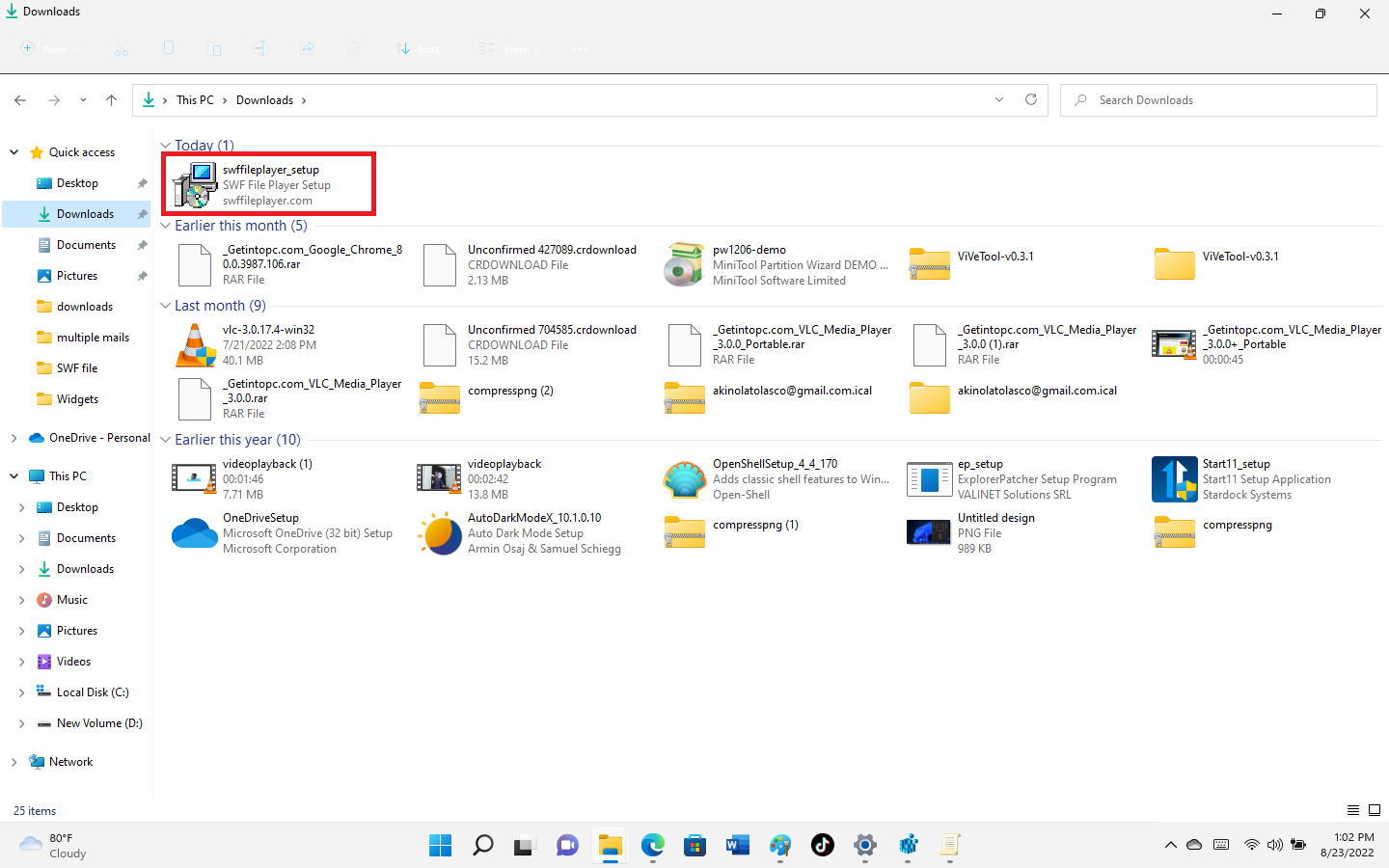
Task: Open the Sort dropdown
Action: 423,48
